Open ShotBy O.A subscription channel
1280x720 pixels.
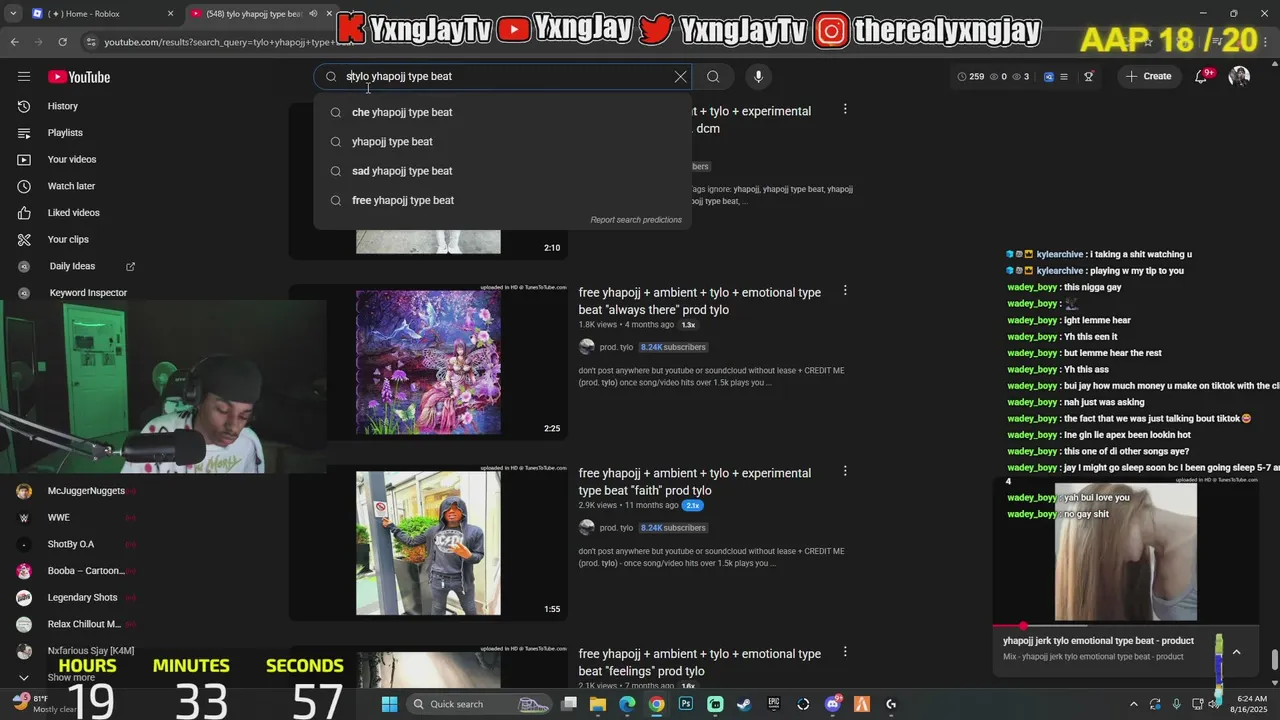tap(70, 544)
